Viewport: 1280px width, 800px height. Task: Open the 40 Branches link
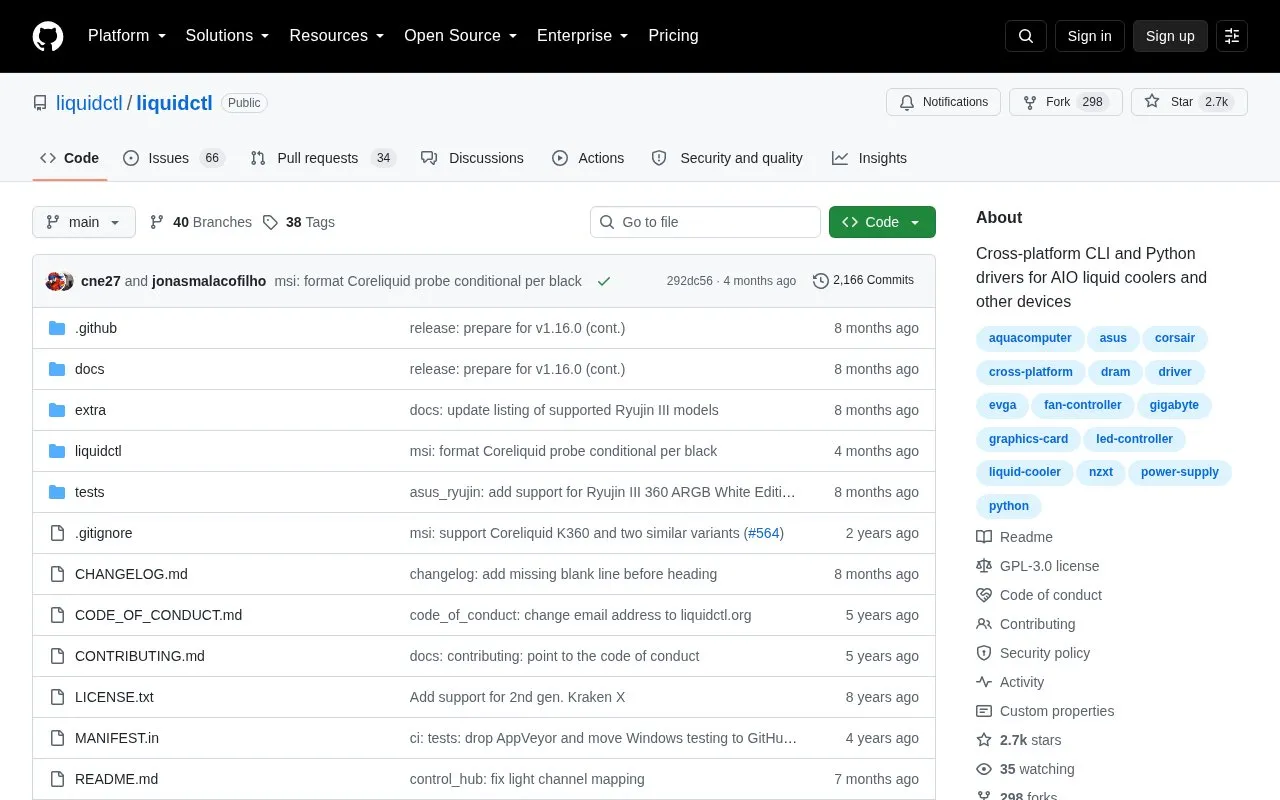pos(200,222)
